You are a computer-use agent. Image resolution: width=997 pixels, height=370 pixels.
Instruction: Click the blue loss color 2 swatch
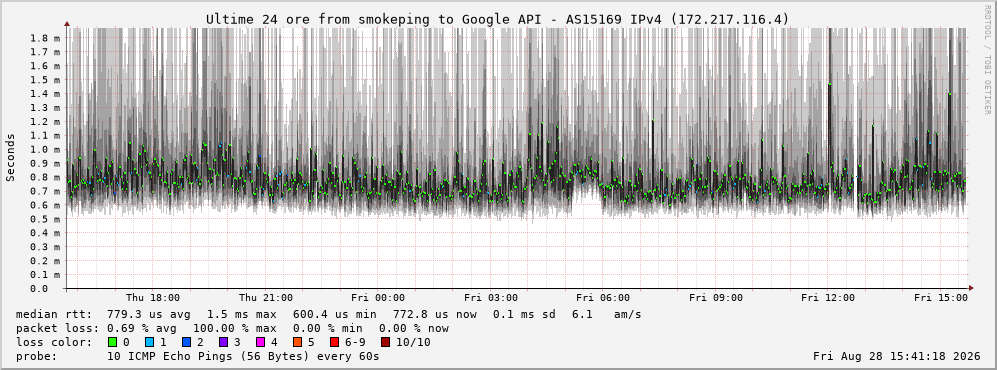pyautogui.click(x=186, y=343)
